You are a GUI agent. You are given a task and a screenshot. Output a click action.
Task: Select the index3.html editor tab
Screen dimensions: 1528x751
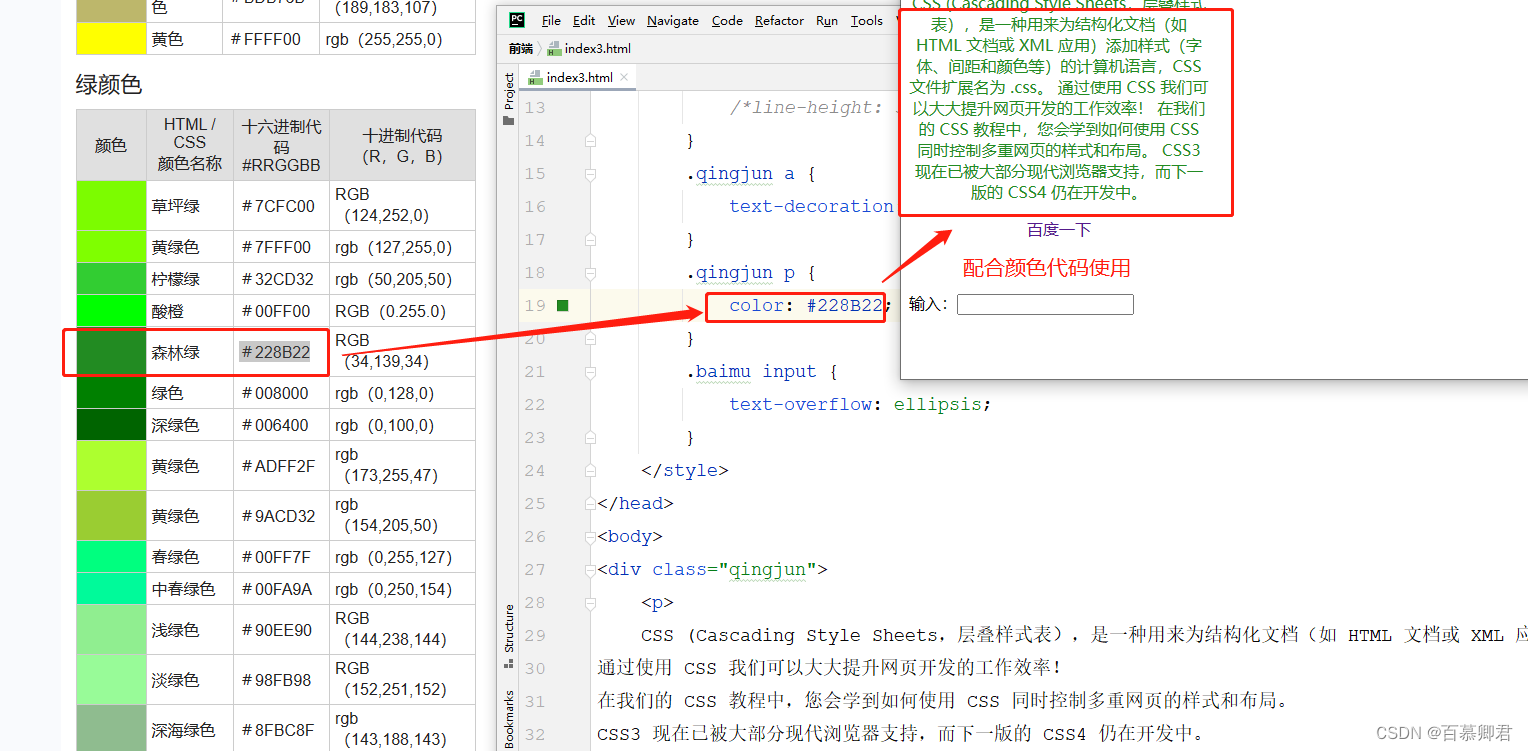click(x=577, y=77)
